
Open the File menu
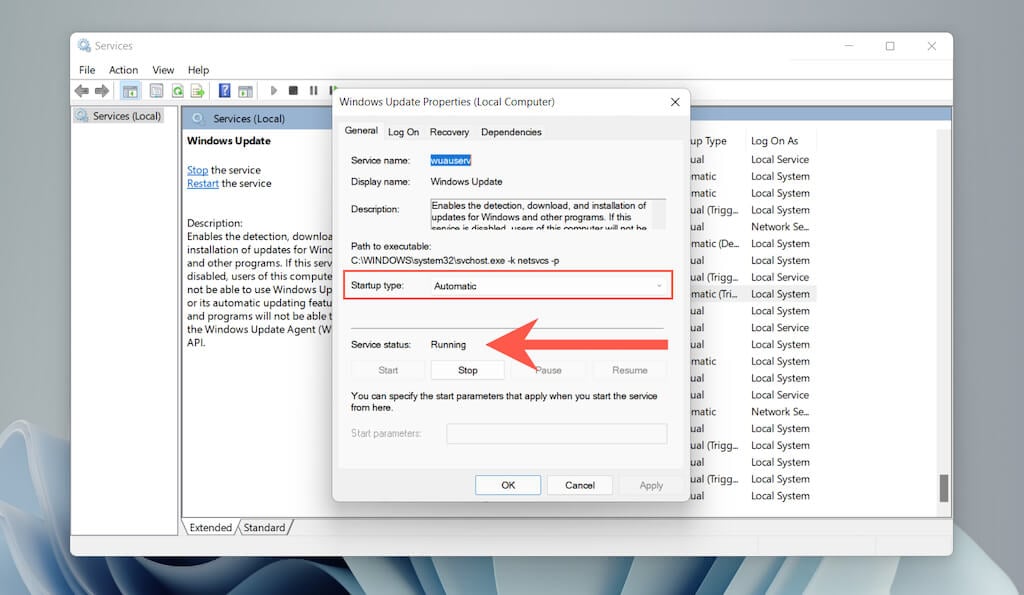(x=87, y=70)
